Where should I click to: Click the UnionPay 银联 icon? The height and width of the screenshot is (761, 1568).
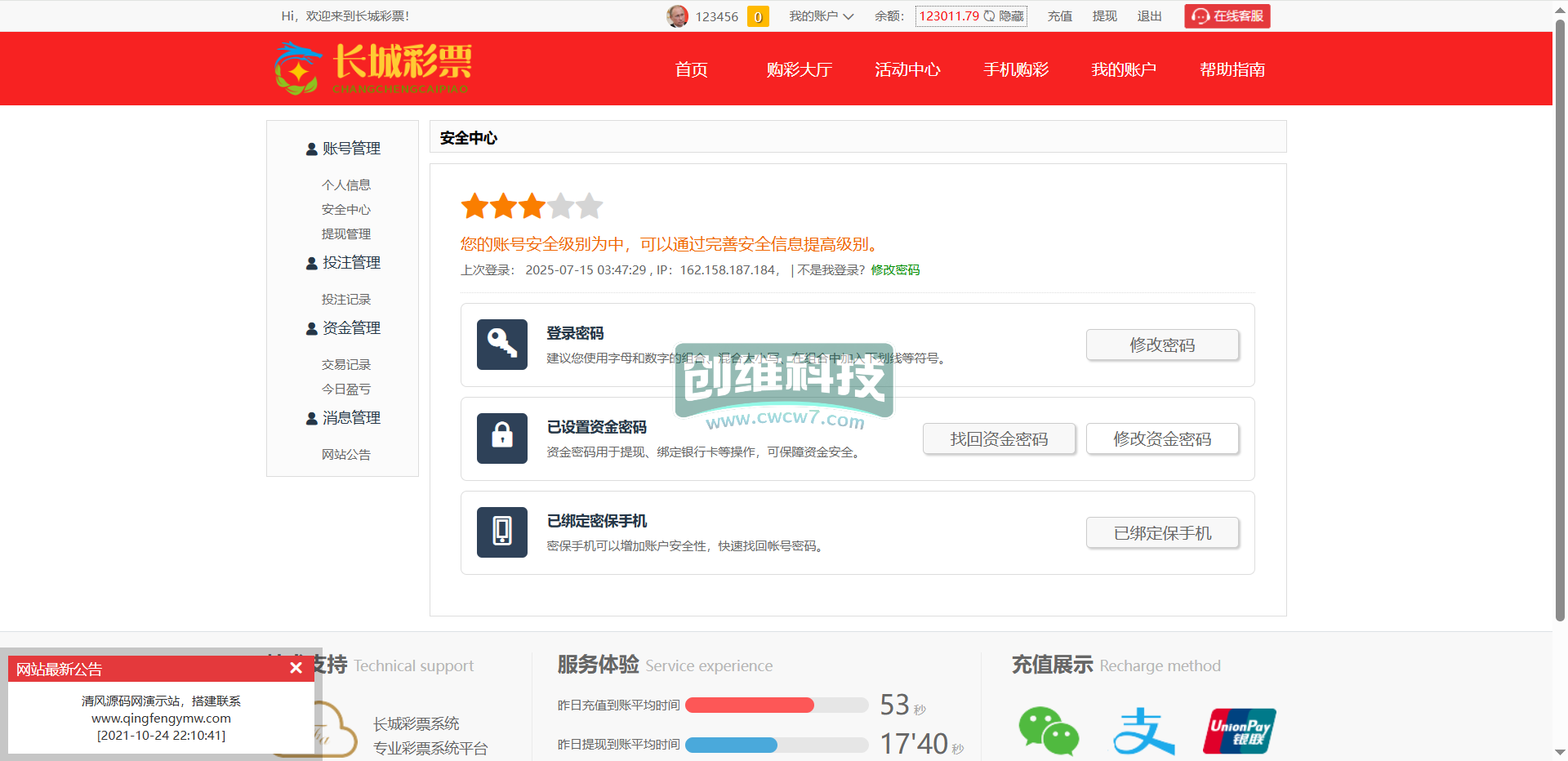pos(1239,731)
